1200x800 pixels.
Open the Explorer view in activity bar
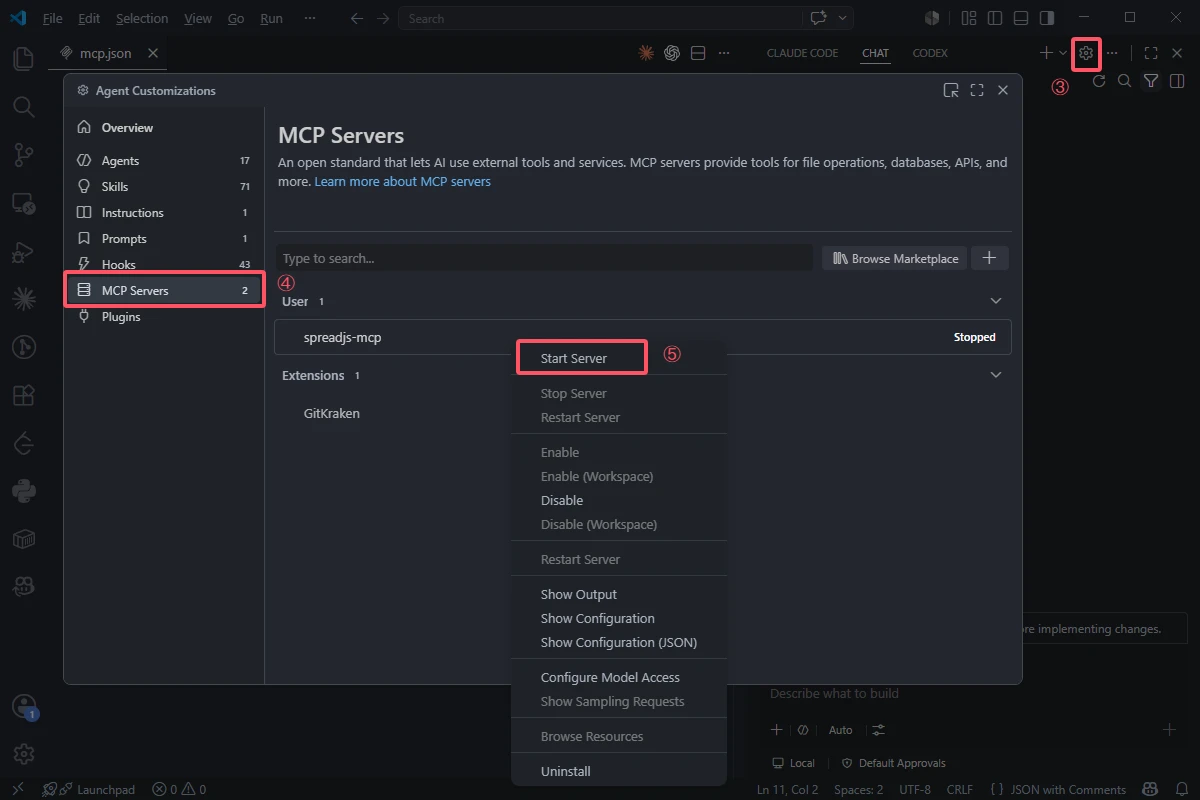point(23,59)
